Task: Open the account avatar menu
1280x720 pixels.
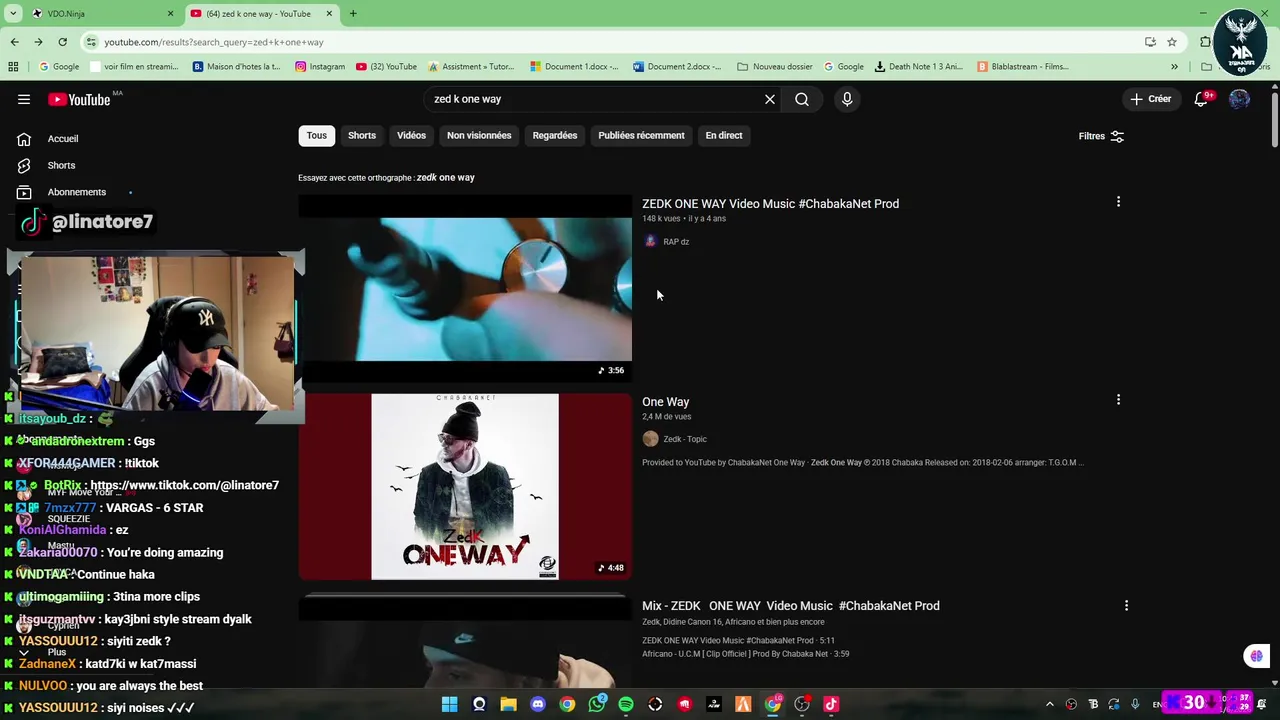Action: tap(1239, 99)
